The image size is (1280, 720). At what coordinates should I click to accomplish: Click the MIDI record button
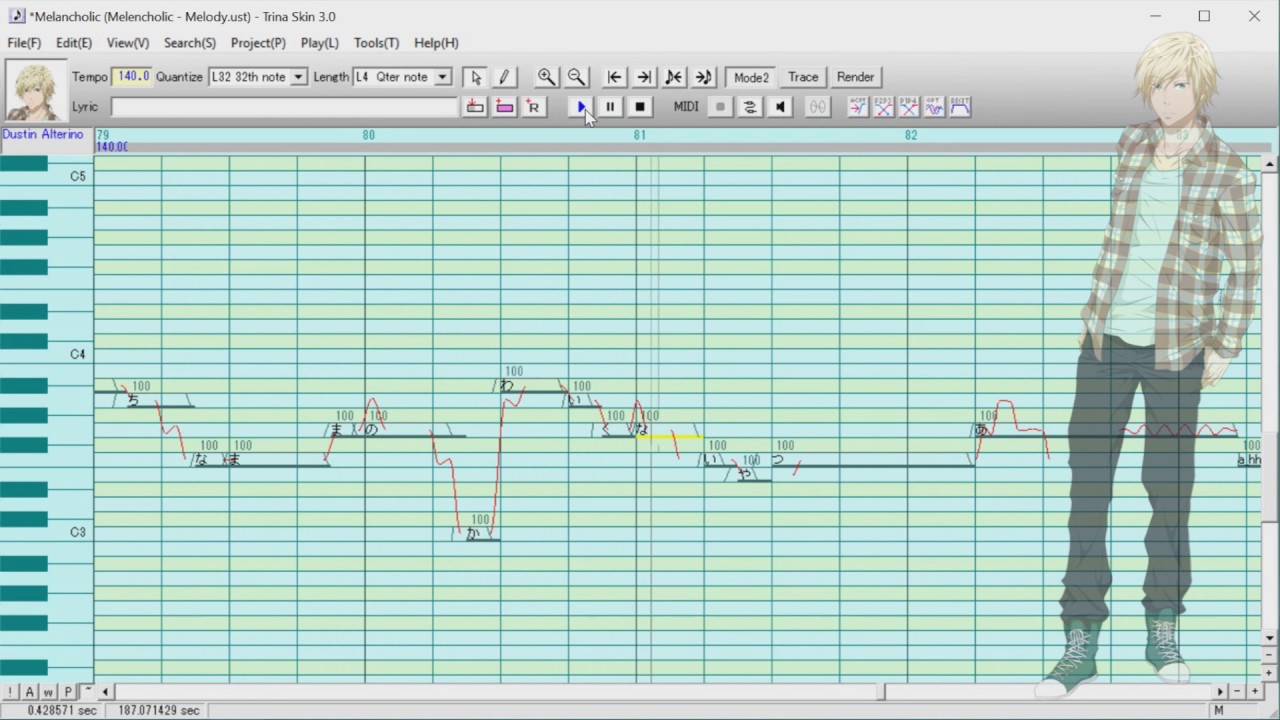coord(720,107)
